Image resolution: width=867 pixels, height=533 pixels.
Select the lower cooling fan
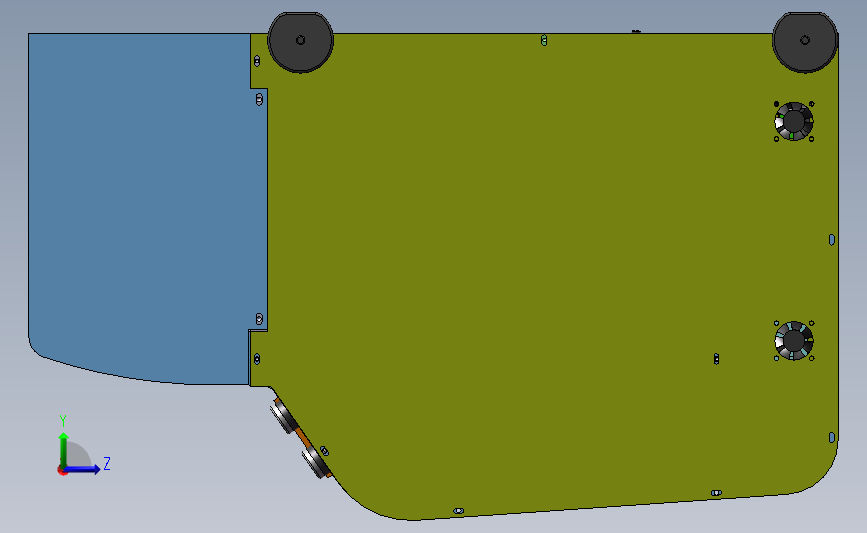pyautogui.click(x=794, y=341)
